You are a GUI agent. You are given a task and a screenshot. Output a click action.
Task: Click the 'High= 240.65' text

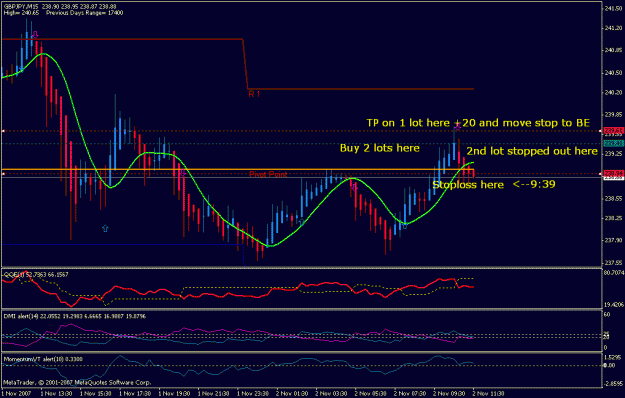click(22, 13)
